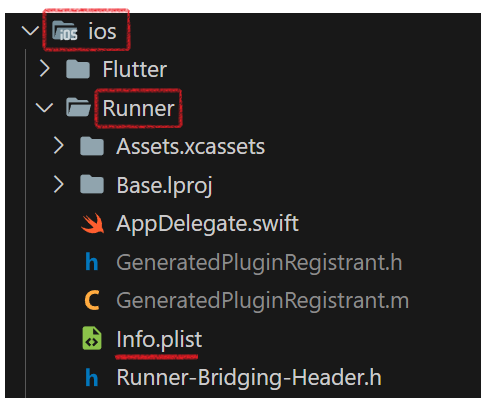Select the Assets.xcassets label

(x=191, y=146)
